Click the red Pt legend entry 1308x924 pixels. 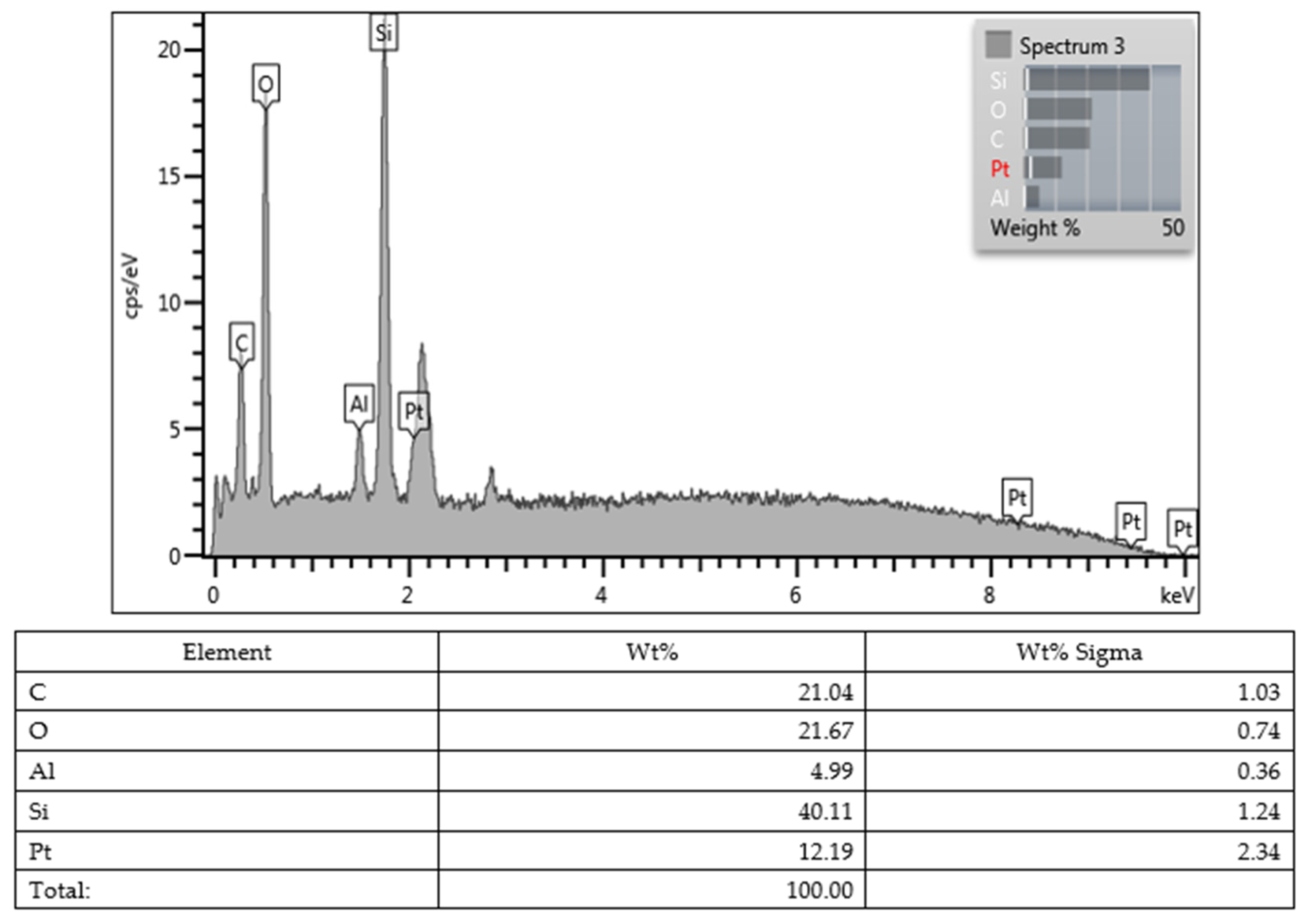(1000, 169)
